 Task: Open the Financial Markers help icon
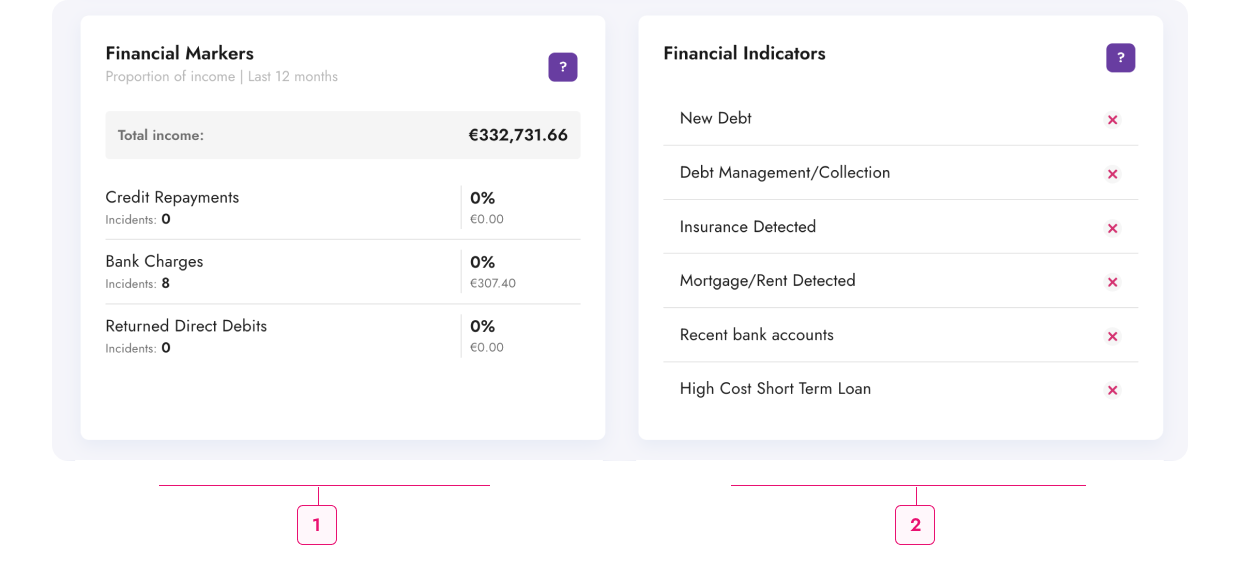click(x=563, y=67)
